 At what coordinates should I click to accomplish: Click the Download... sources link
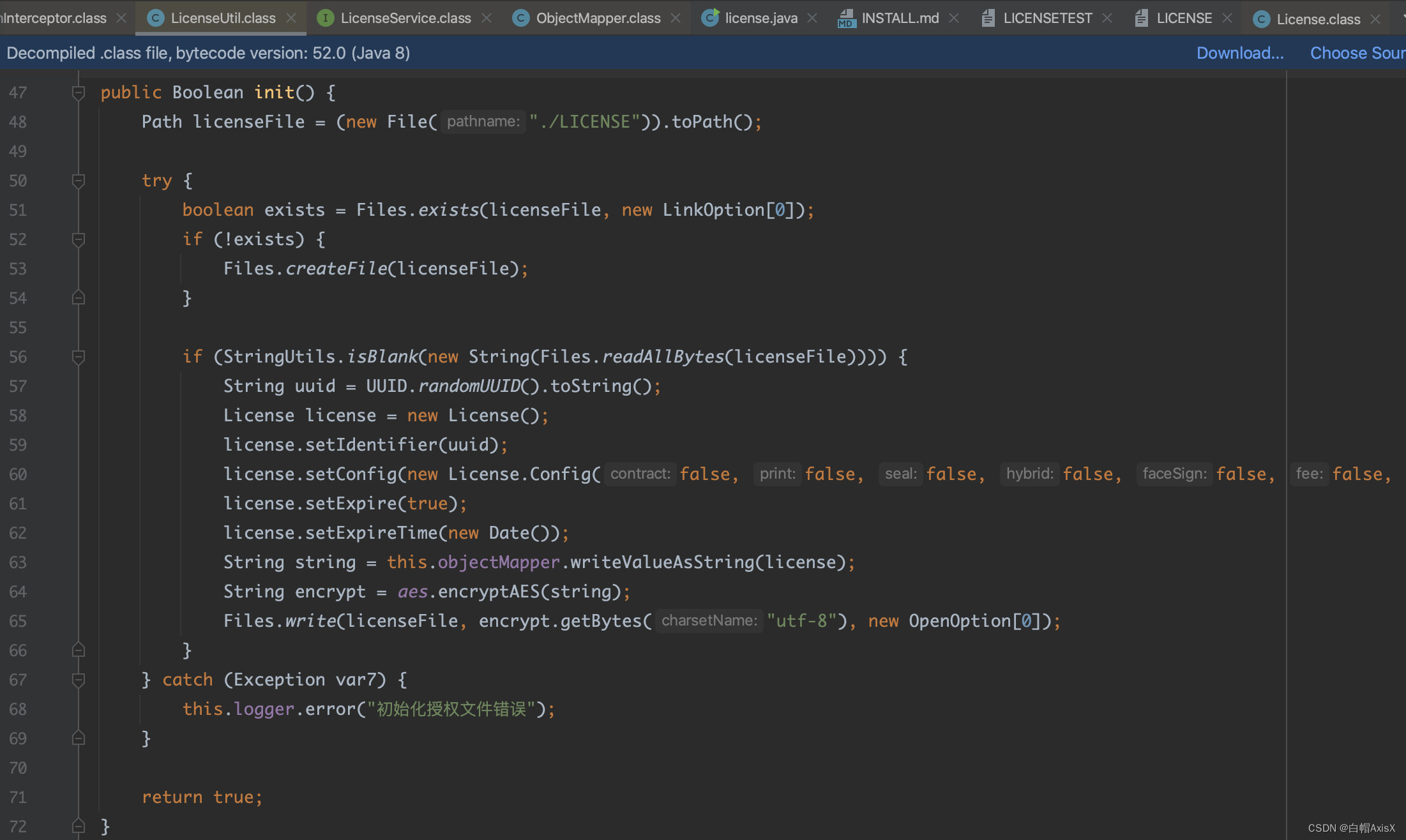click(1239, 53)
